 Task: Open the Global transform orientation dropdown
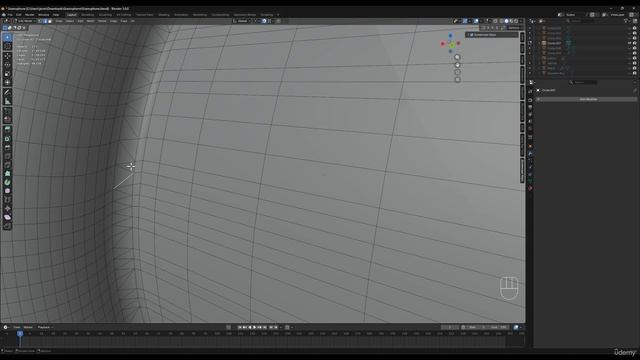(241, 21)
